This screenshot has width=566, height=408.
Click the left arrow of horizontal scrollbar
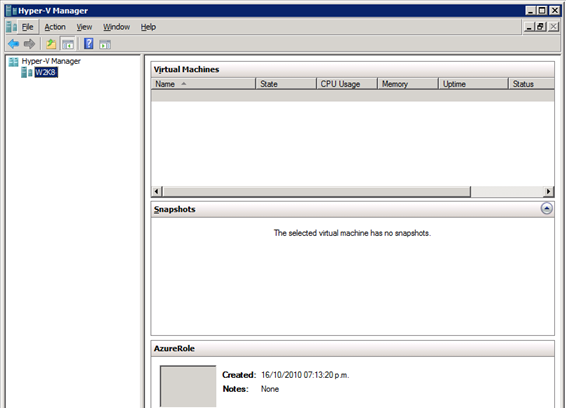tap(157, 191)
